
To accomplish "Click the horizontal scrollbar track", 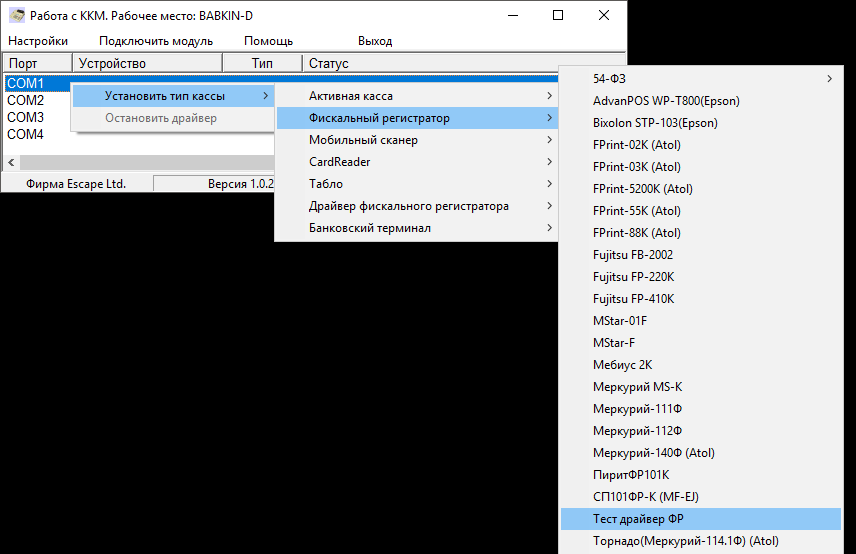I will click(147, 162).
